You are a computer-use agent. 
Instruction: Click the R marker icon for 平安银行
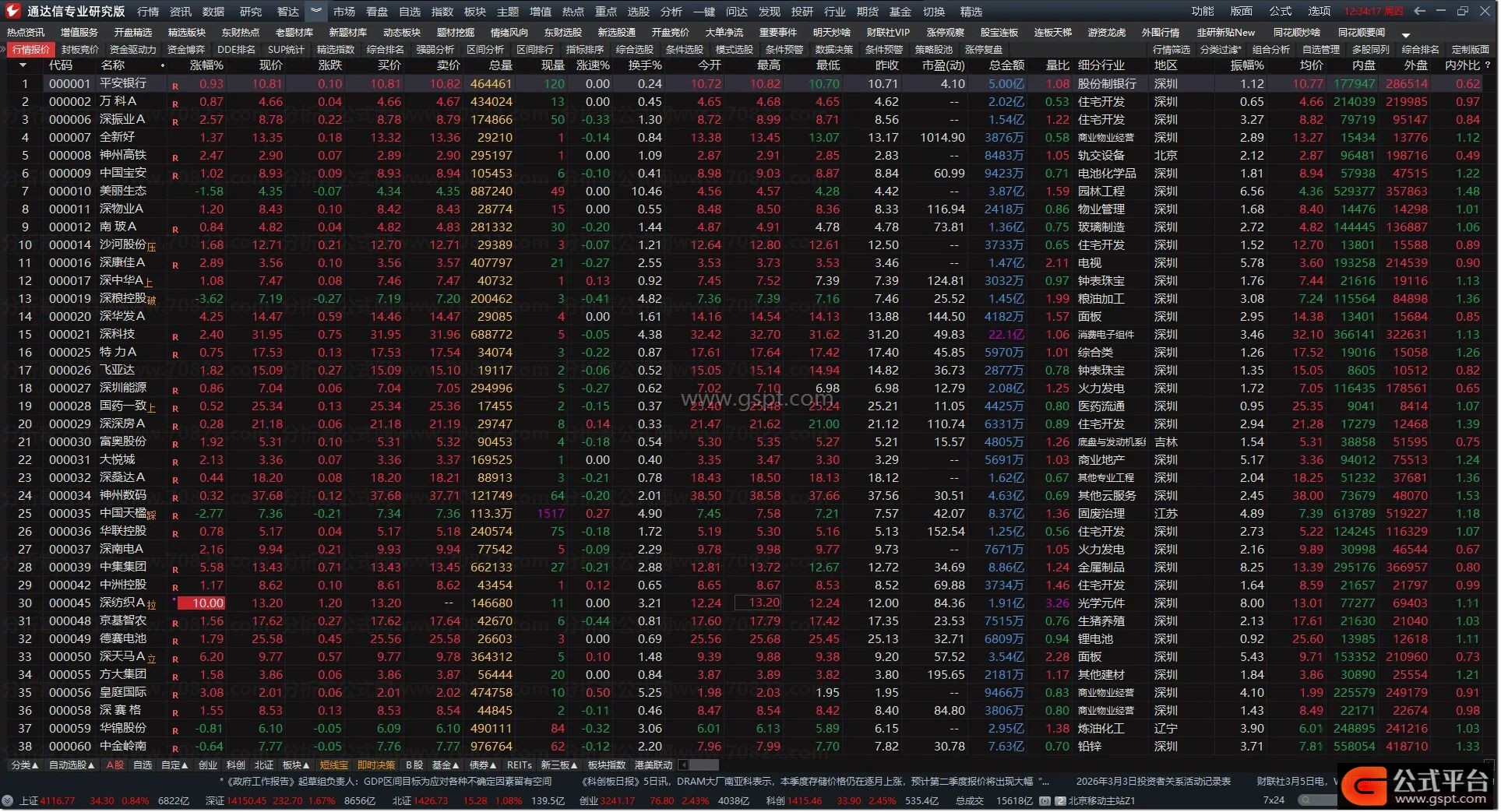click(175, 86)
